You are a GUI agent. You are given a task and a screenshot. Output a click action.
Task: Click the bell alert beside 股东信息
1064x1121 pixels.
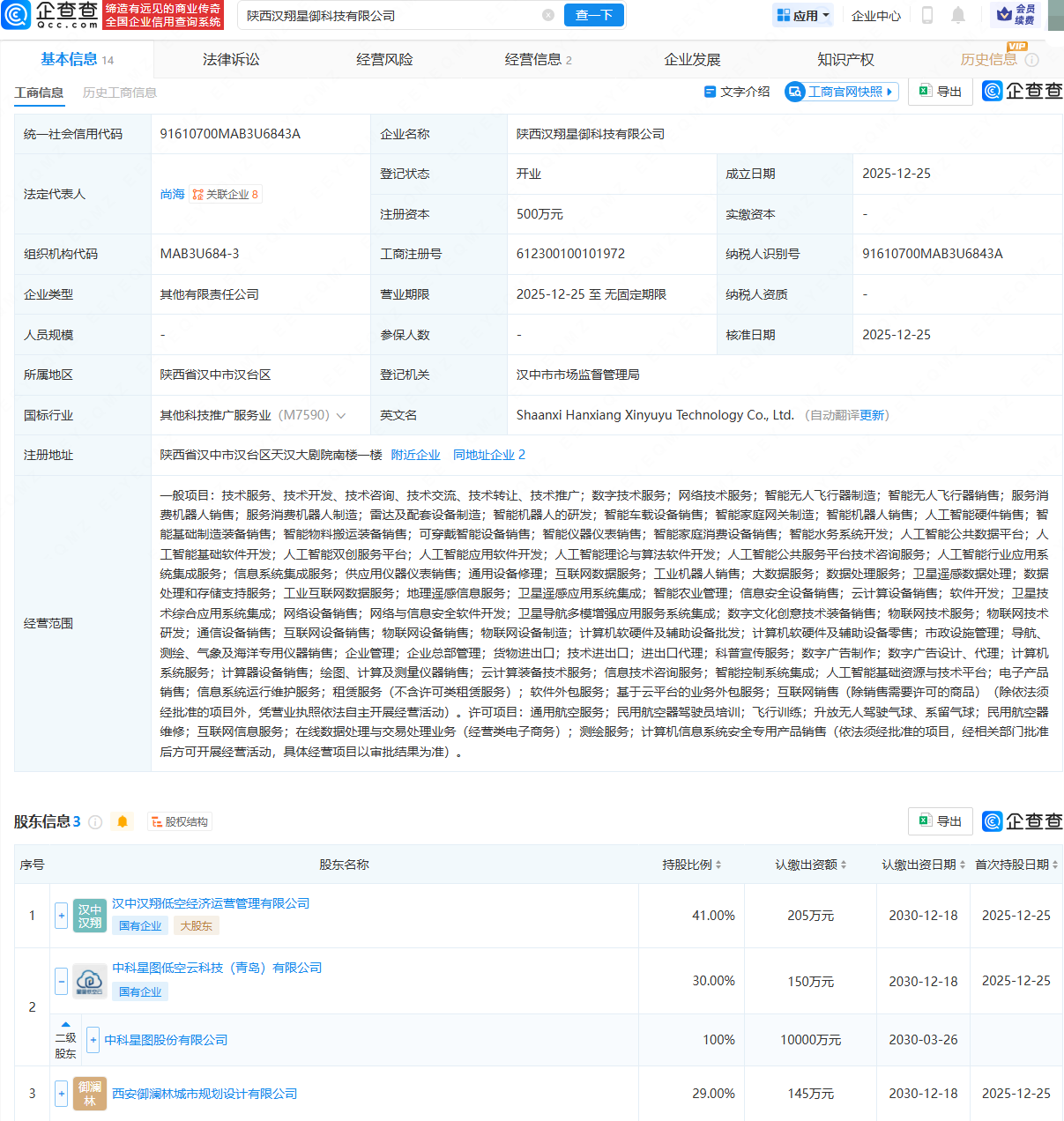[123, 822]
